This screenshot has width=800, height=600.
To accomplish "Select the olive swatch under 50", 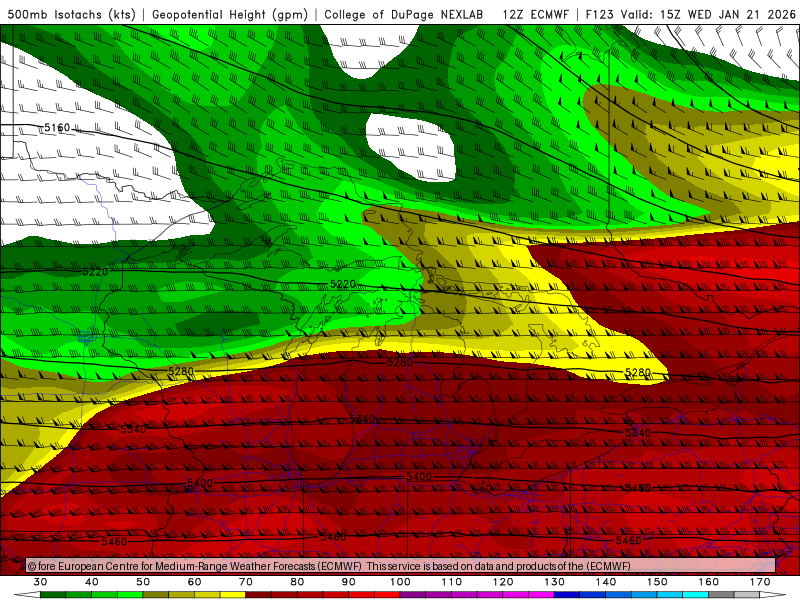I will (156, 595).
